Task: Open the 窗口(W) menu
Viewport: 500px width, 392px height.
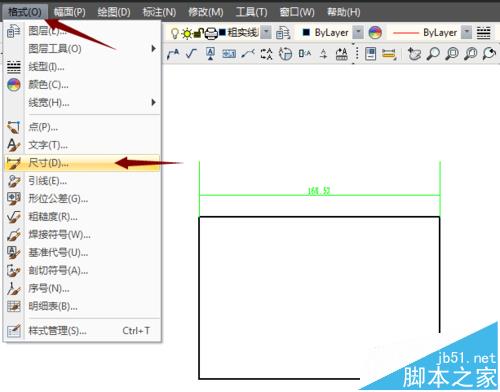Action: (297, 12)
